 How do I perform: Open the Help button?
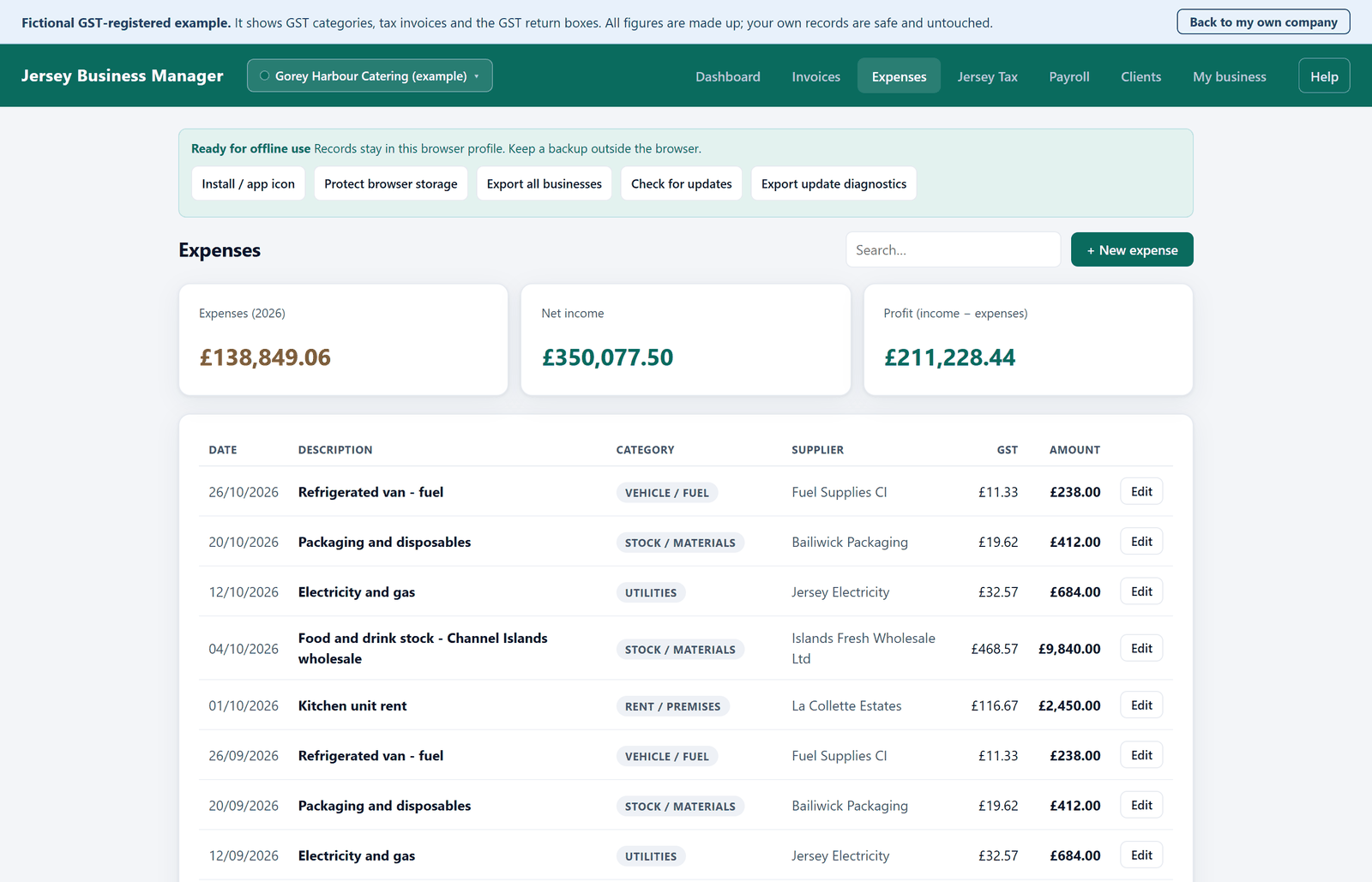tap(1324, 76)
